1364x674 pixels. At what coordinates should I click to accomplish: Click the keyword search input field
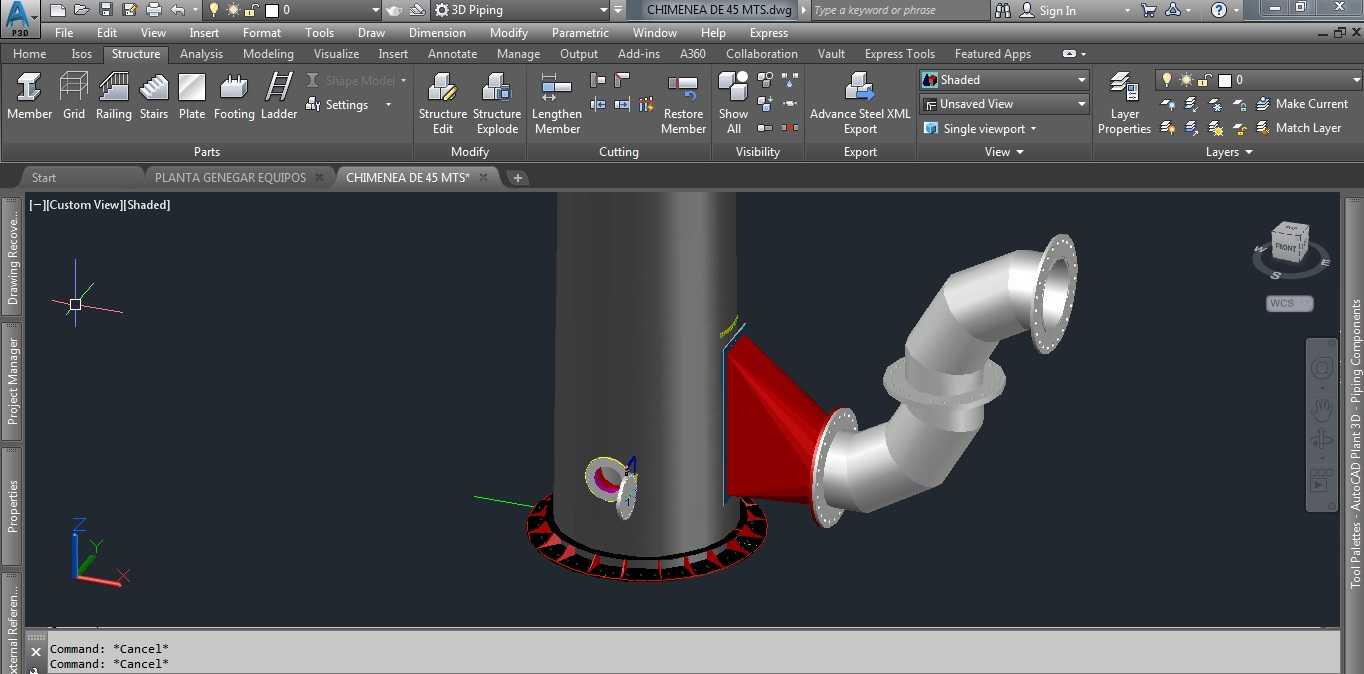pyautogui.click(x=898, y=10)
